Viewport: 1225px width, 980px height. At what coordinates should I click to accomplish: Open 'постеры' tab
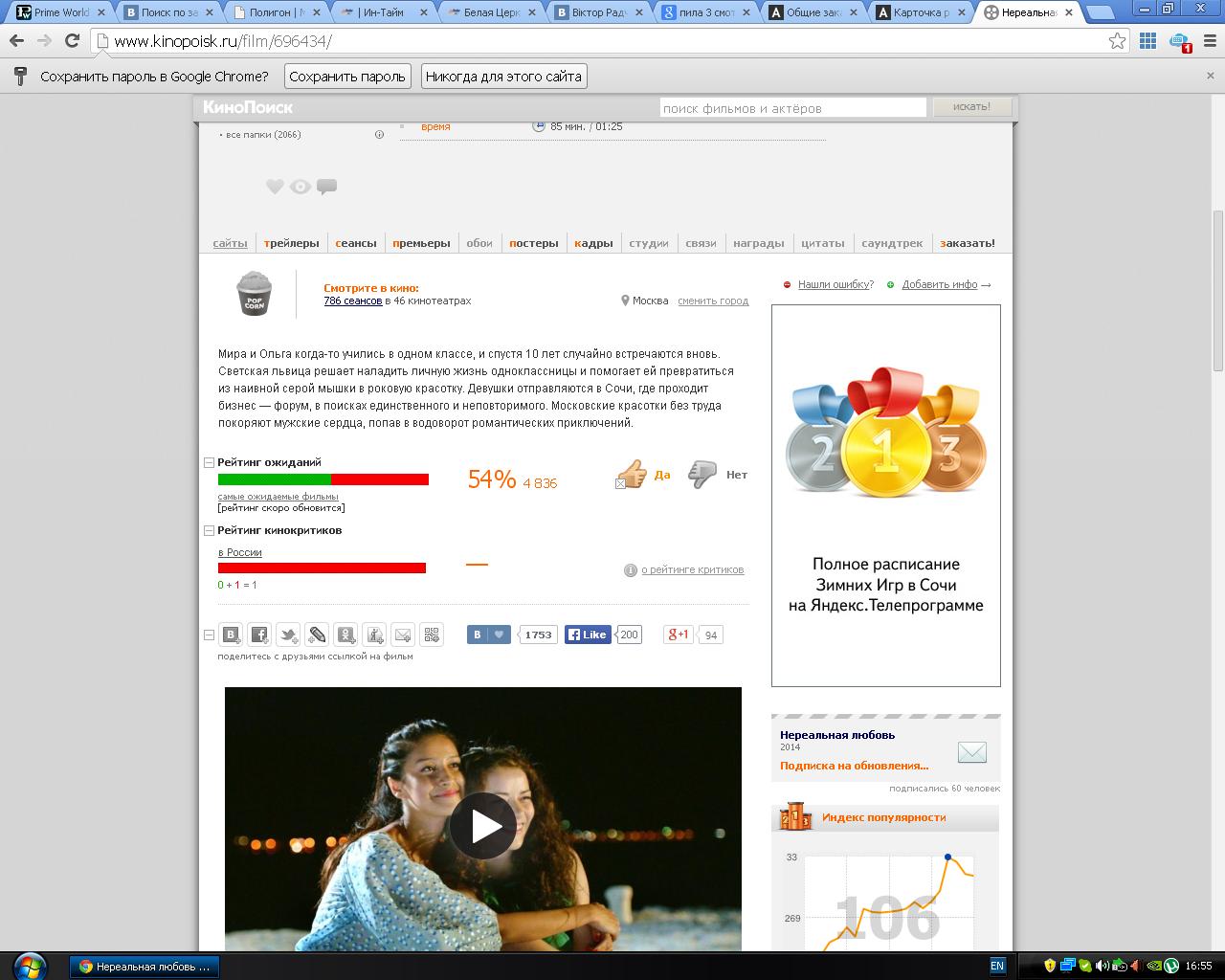tap(534, 243)
